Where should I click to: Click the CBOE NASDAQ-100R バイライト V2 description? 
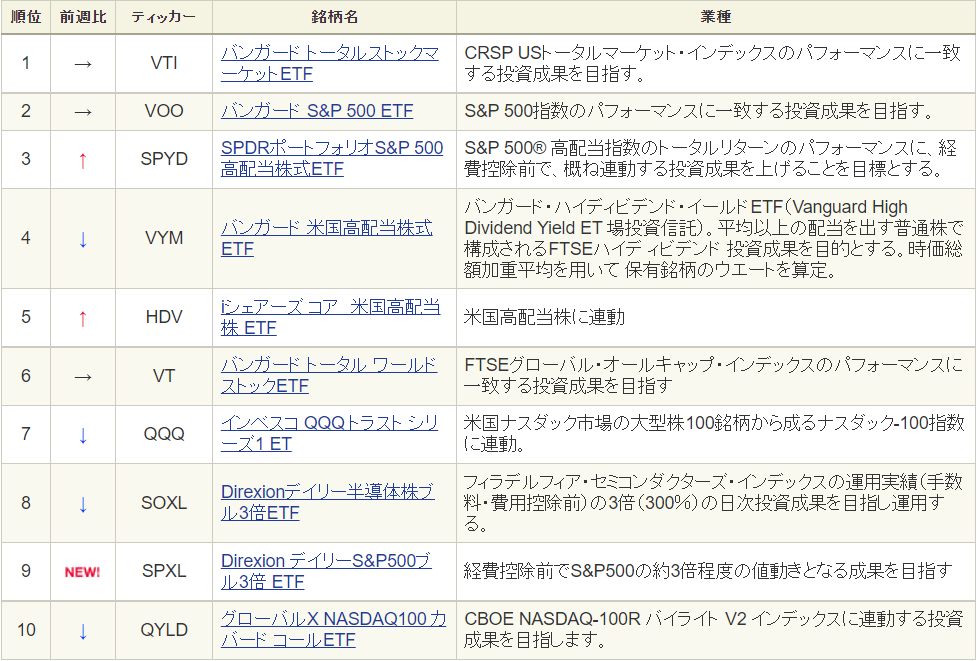[713, 630]
